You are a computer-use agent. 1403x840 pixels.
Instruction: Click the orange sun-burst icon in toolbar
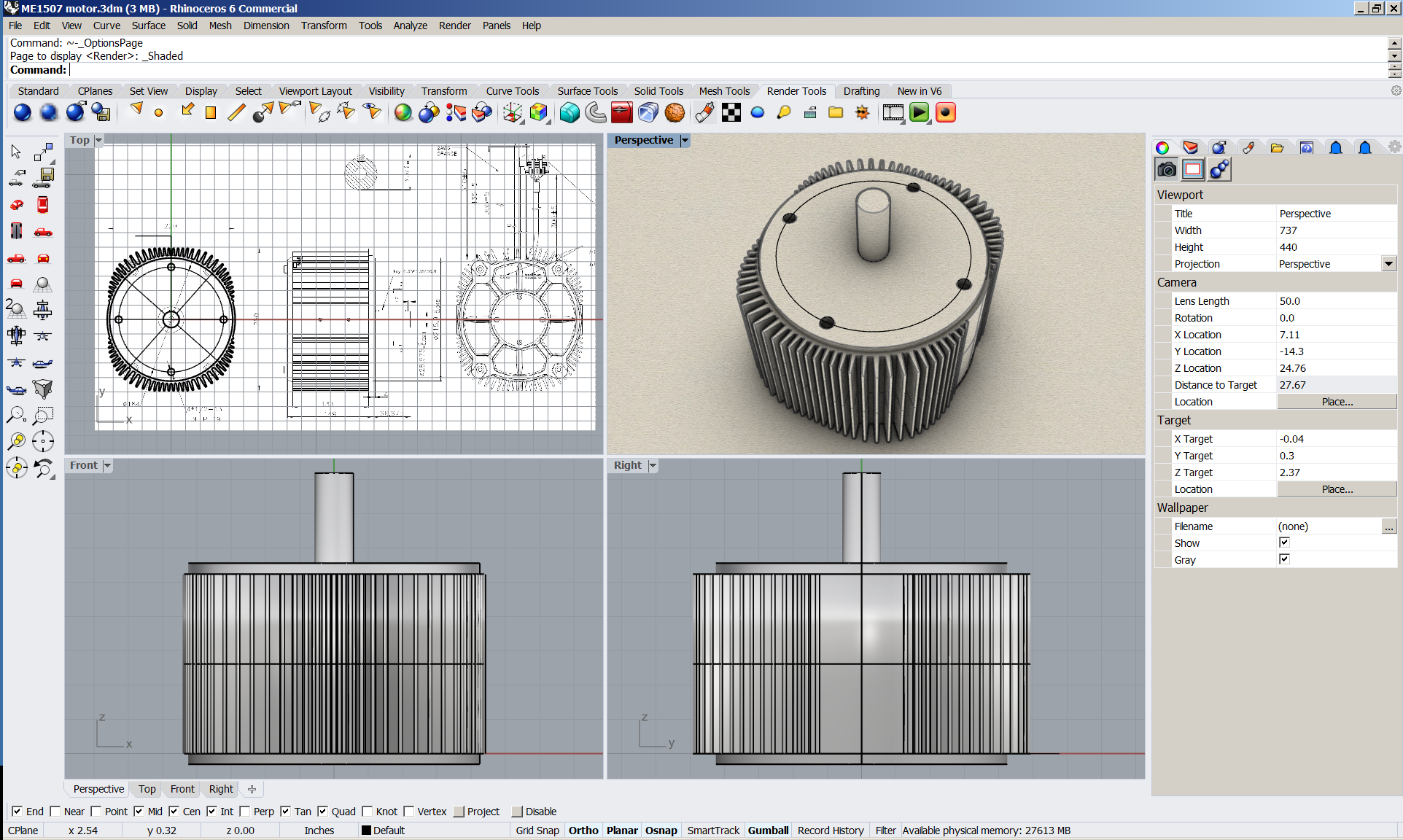[x=863, y=112]
